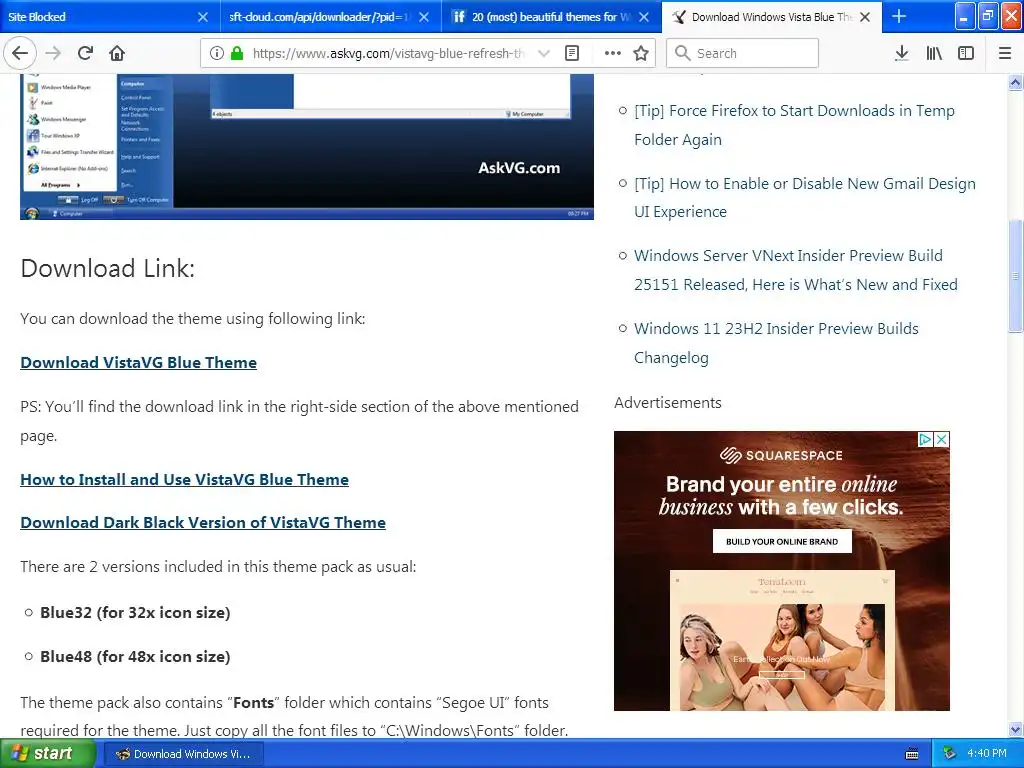Click the AdChoices triangle icon on ad
This screenshot has width=1024, height=768.
[x=925, y=439]
